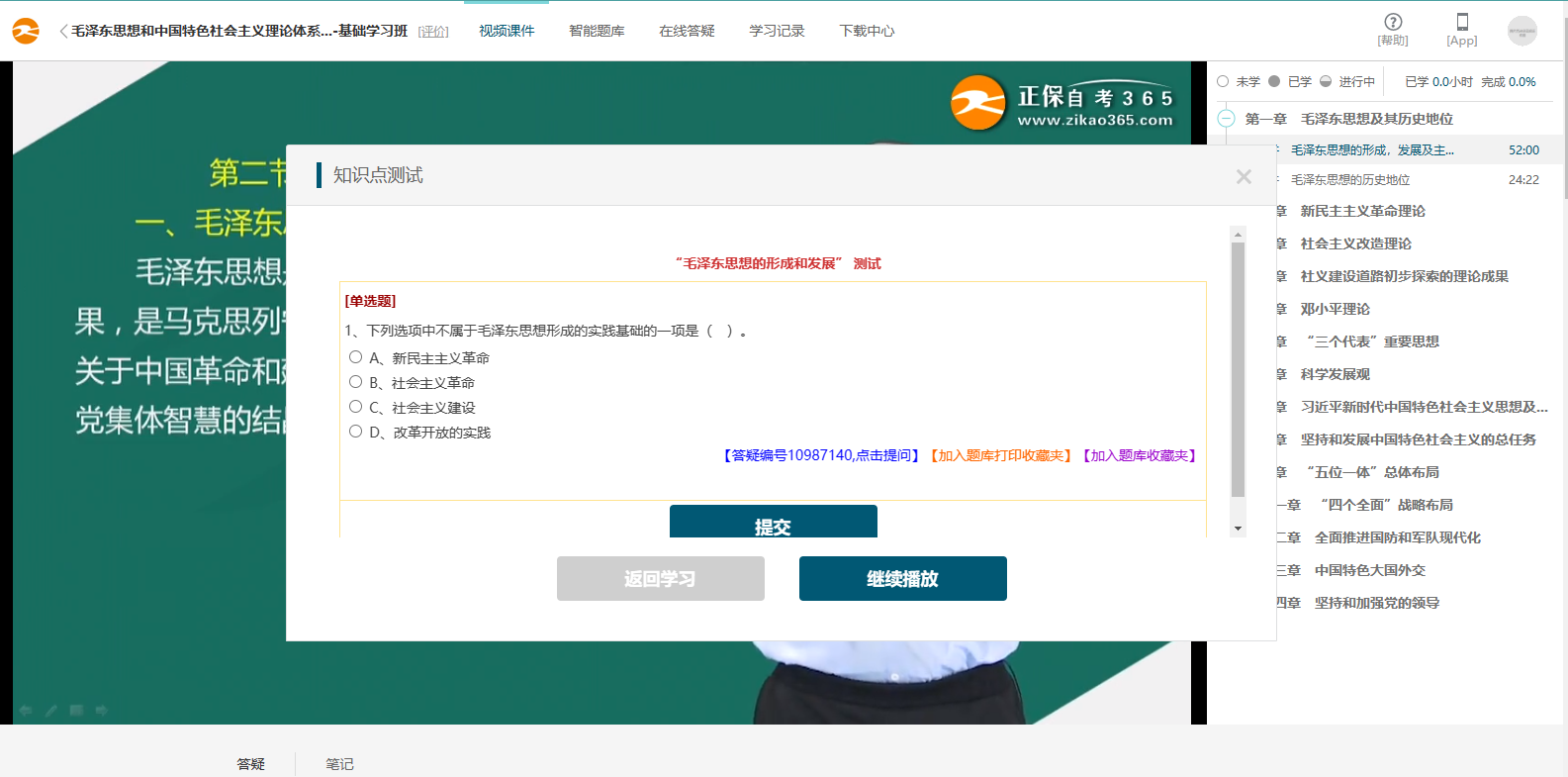Viewport: 1568px width, 777px height.
Task: Pick option D 改革开放的实践
Action: click(x=355, y=432)
